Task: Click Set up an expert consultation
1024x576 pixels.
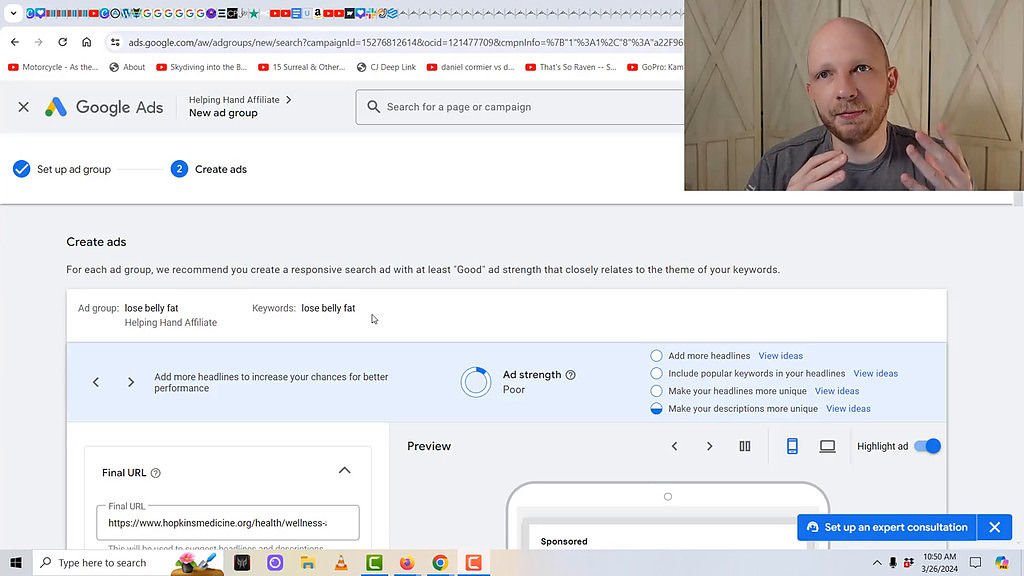Action: (x=884, y=527)
